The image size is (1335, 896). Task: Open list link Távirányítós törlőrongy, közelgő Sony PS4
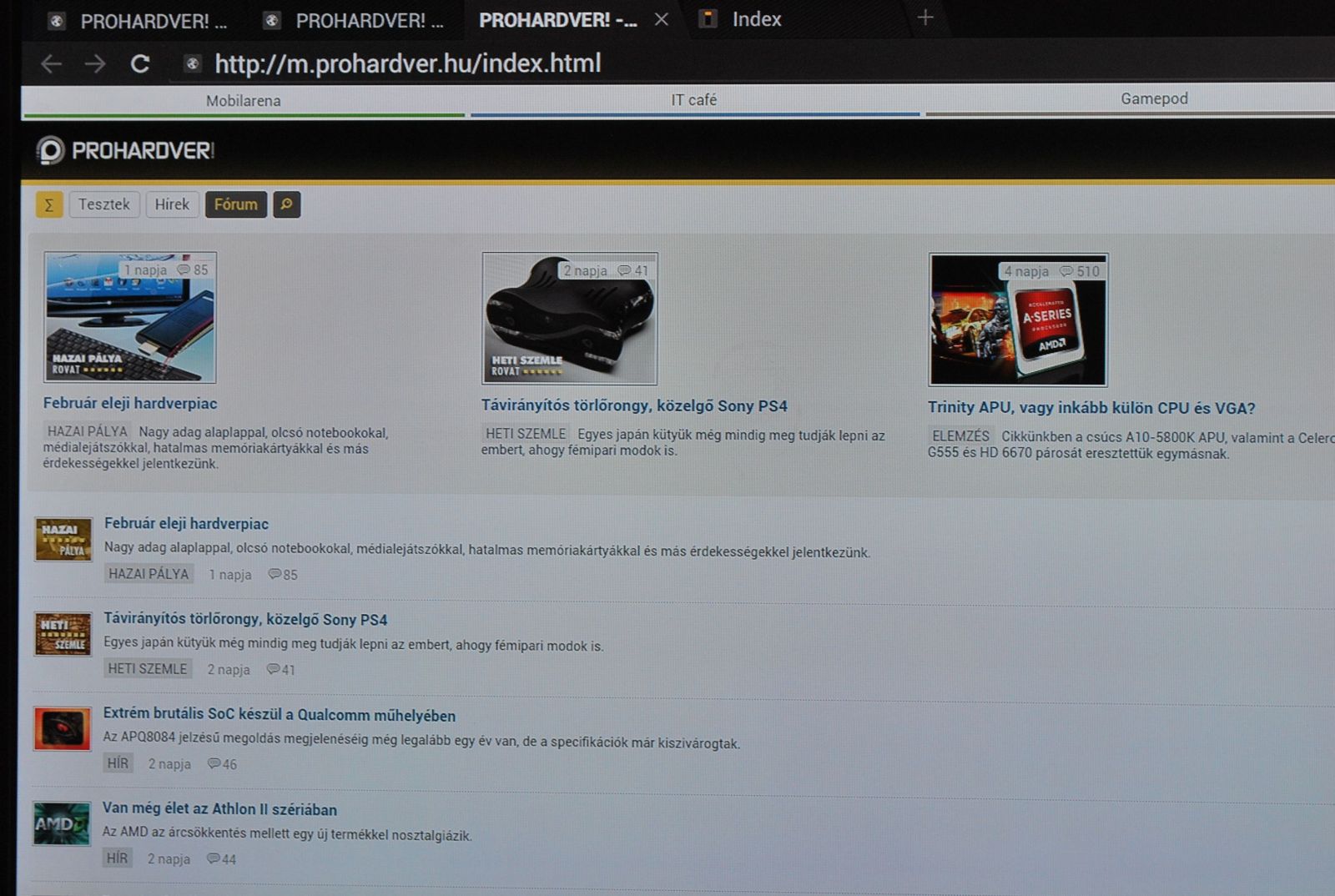(245, 619)
